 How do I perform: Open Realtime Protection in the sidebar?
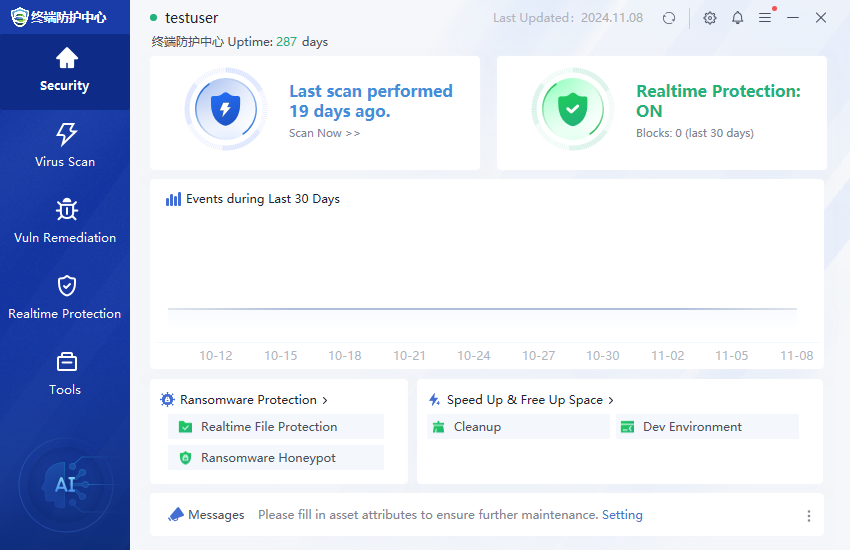point(65,298)
